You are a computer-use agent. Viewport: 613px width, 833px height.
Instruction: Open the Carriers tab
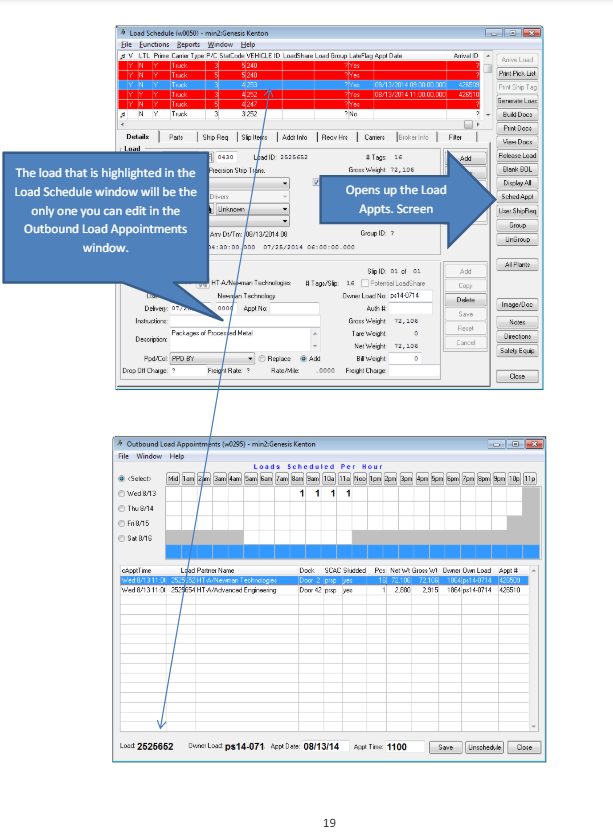click(374, 137)
